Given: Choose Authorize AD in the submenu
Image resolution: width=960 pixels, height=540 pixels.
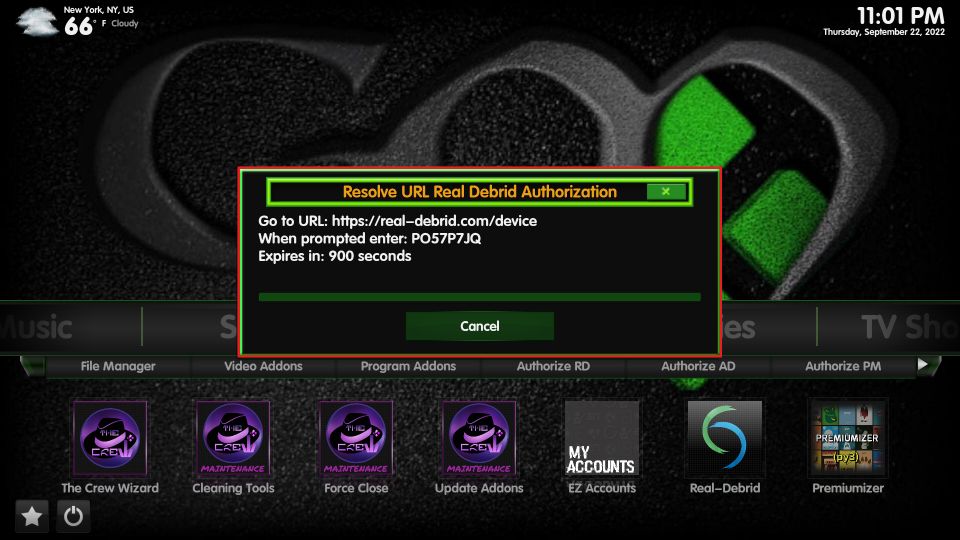Looking at the screenshot, I should [698, 366].
